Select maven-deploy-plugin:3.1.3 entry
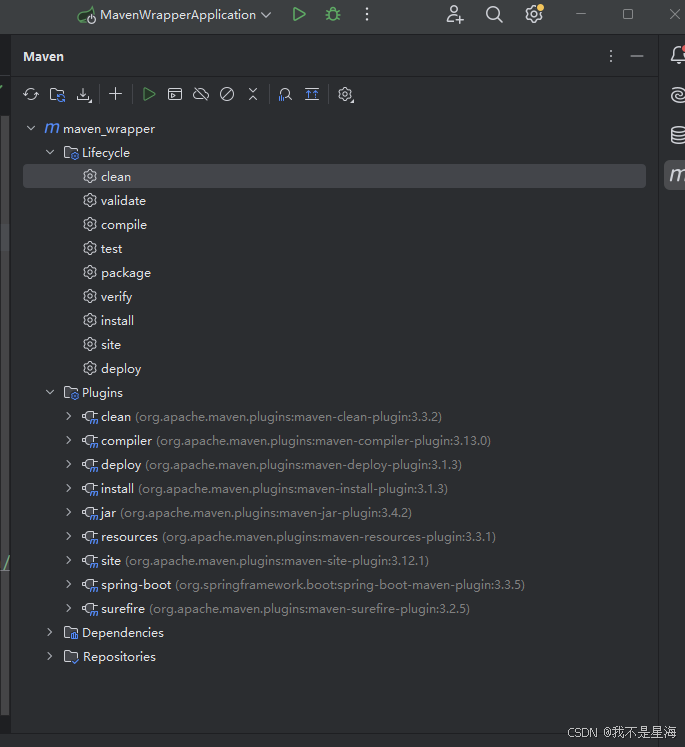The image size is (685, 747). click(x=303, y=465)
